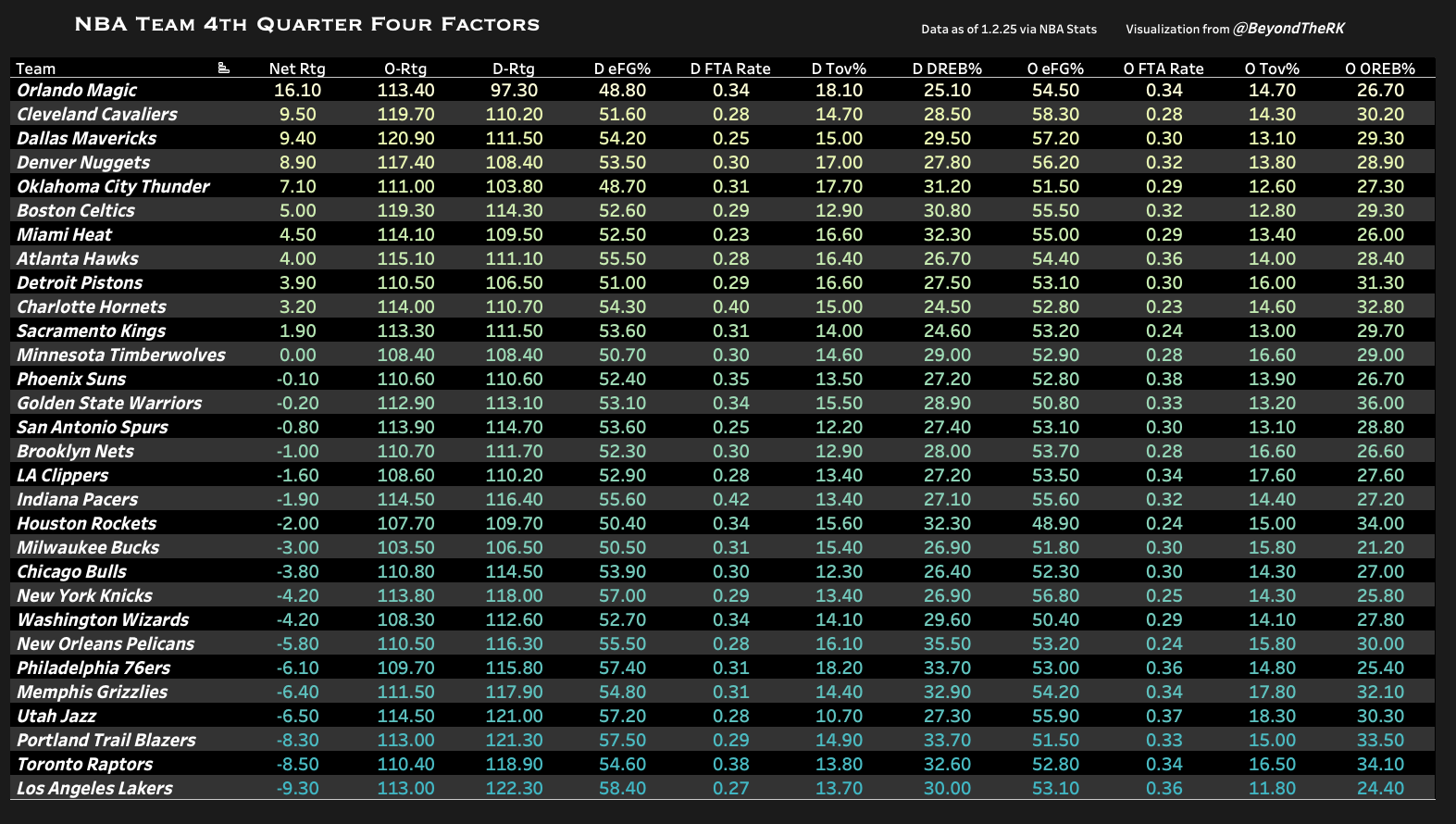Click the Oklahoma City Thunder team name
Viewport: 1456px width, 824px height.
[x=113, y=186]
